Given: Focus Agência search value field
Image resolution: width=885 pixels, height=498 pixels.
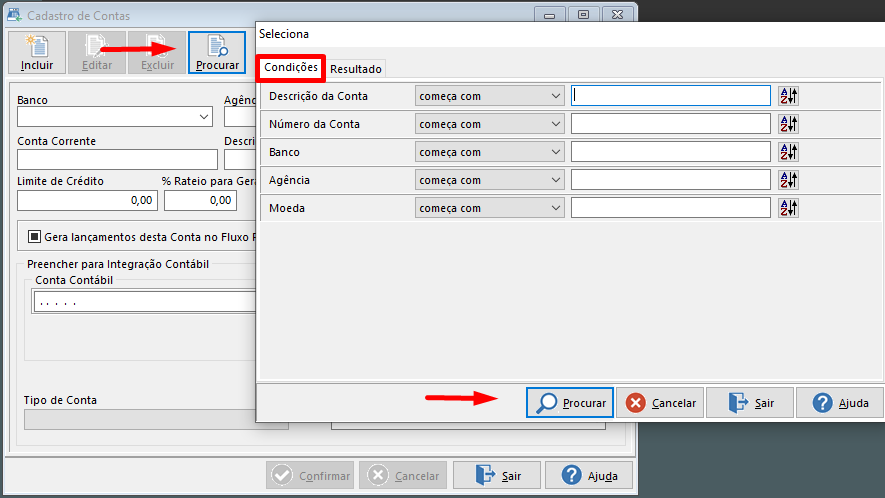Looking at the screenshot, I should 671,180.
